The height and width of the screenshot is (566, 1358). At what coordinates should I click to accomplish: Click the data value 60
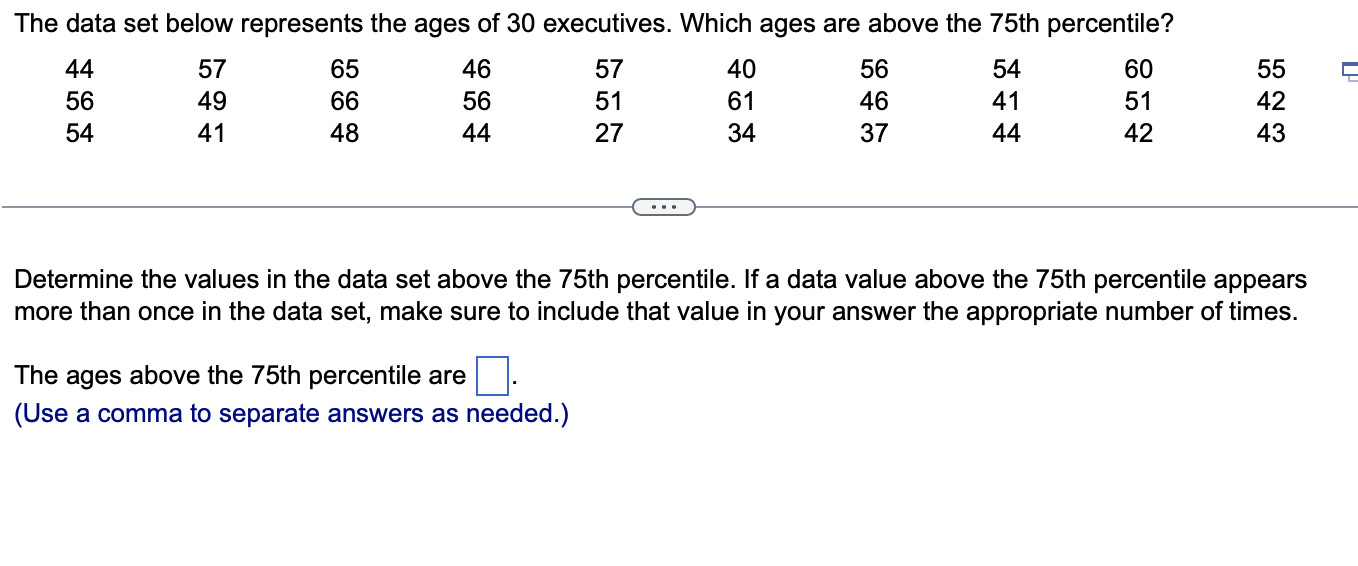(1138, 69)
